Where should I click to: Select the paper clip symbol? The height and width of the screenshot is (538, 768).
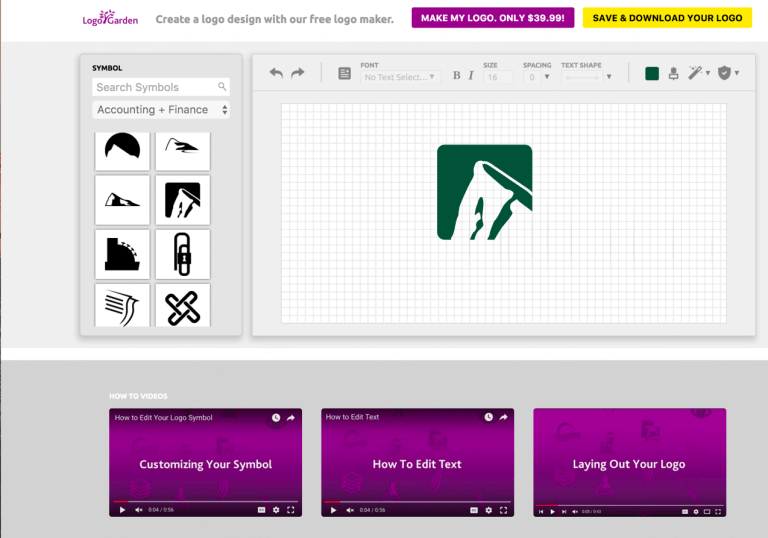[x=183, y=254]
